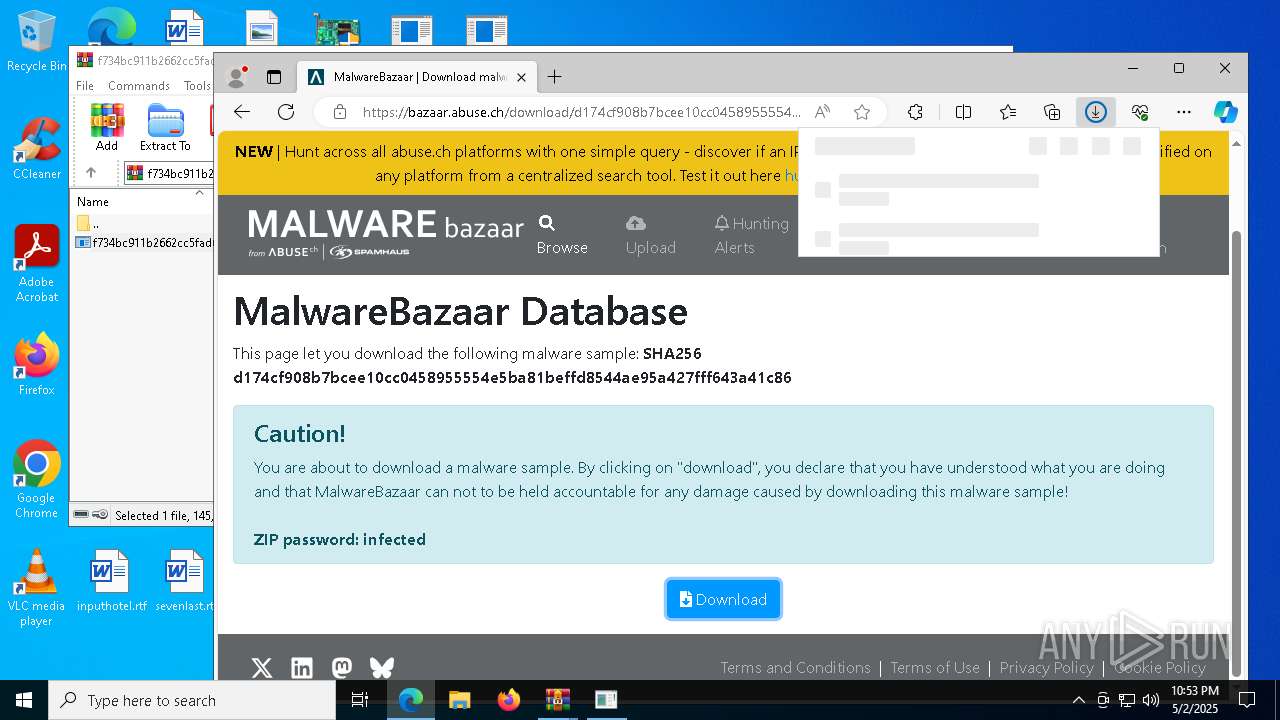Screen dimensions: 1280x720
Task: Select VLC media player desktop icon
Action: [37, 587]
